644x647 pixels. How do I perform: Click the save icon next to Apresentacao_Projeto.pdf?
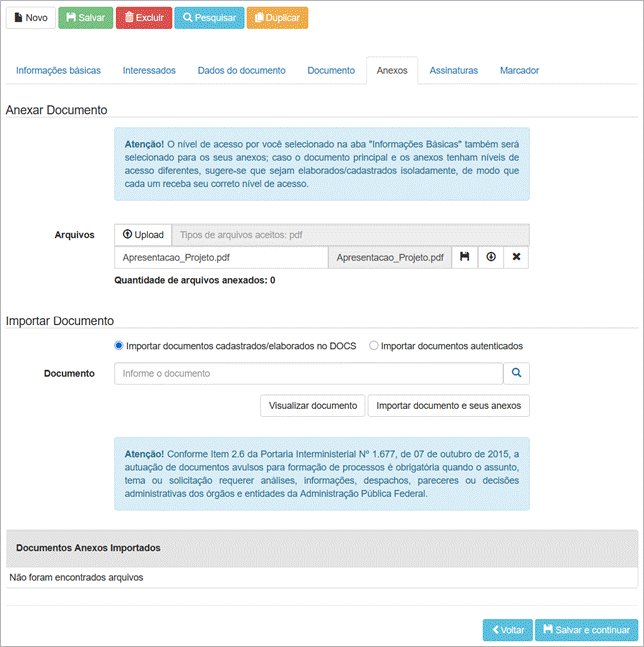[465, 258]
